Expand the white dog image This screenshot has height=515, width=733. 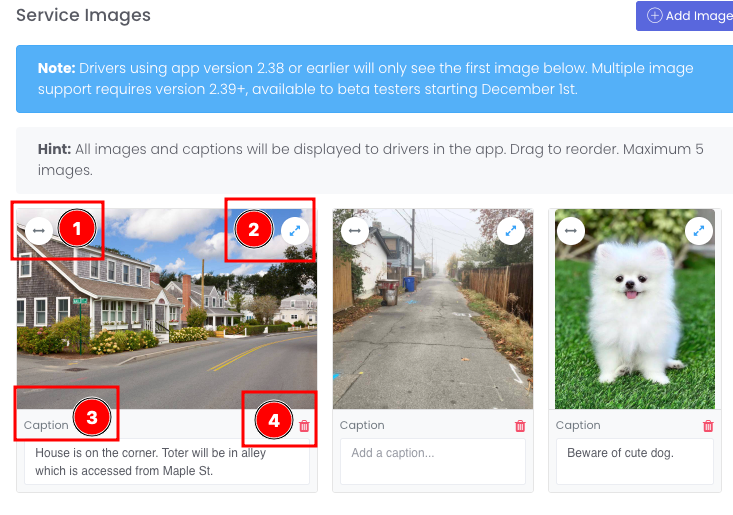(699, 231)
